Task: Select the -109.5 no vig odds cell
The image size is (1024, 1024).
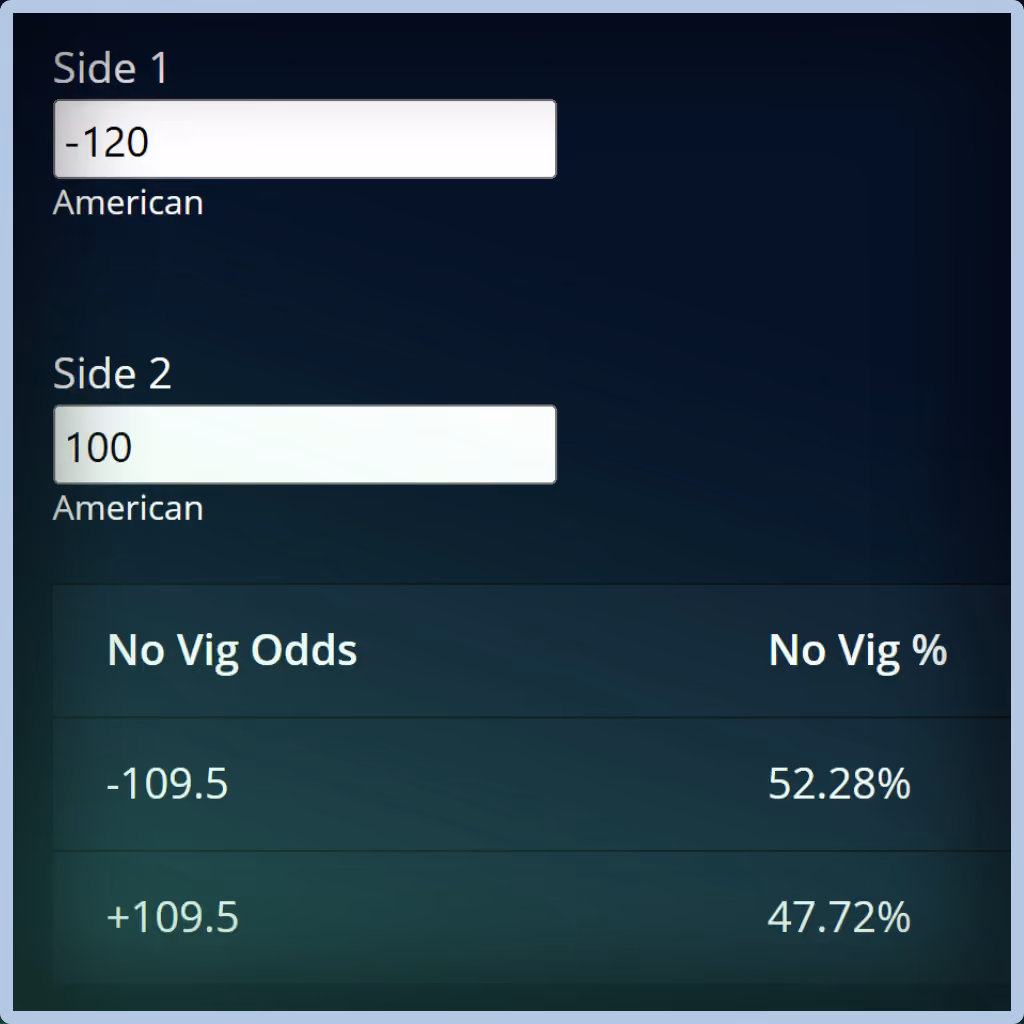Action: click(x=167, y=783)
